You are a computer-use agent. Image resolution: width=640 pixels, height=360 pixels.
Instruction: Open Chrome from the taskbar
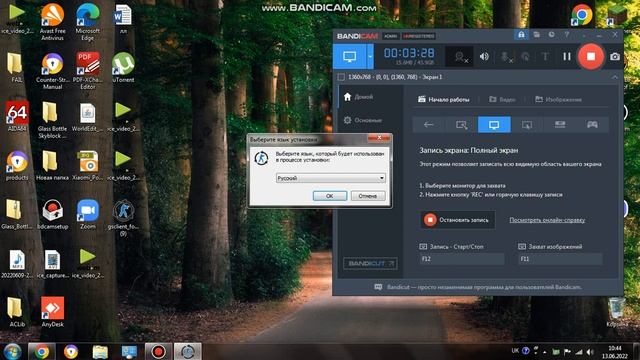pyautogui.click(x=42, y=351)
